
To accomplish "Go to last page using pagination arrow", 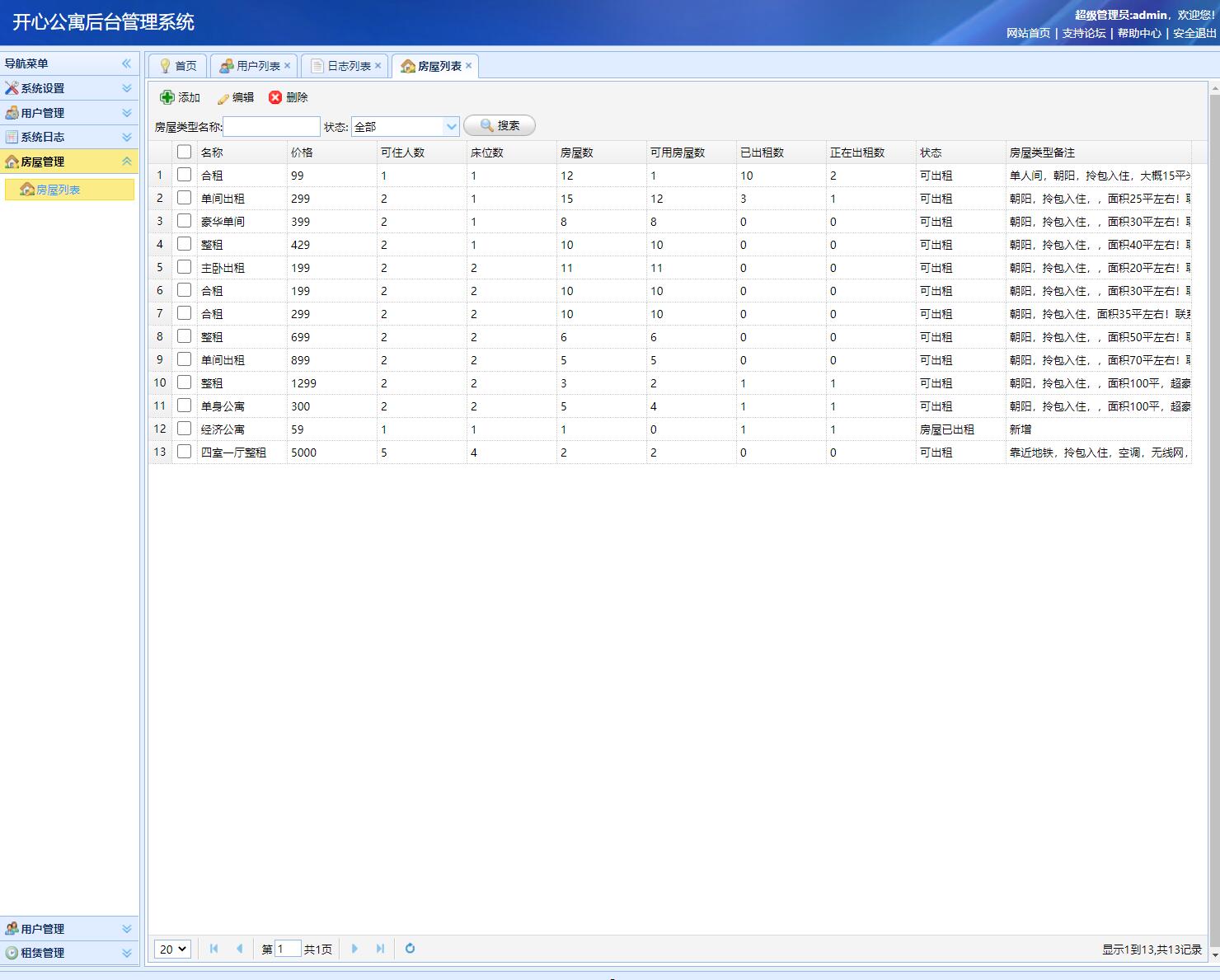I will coord(380,949).
